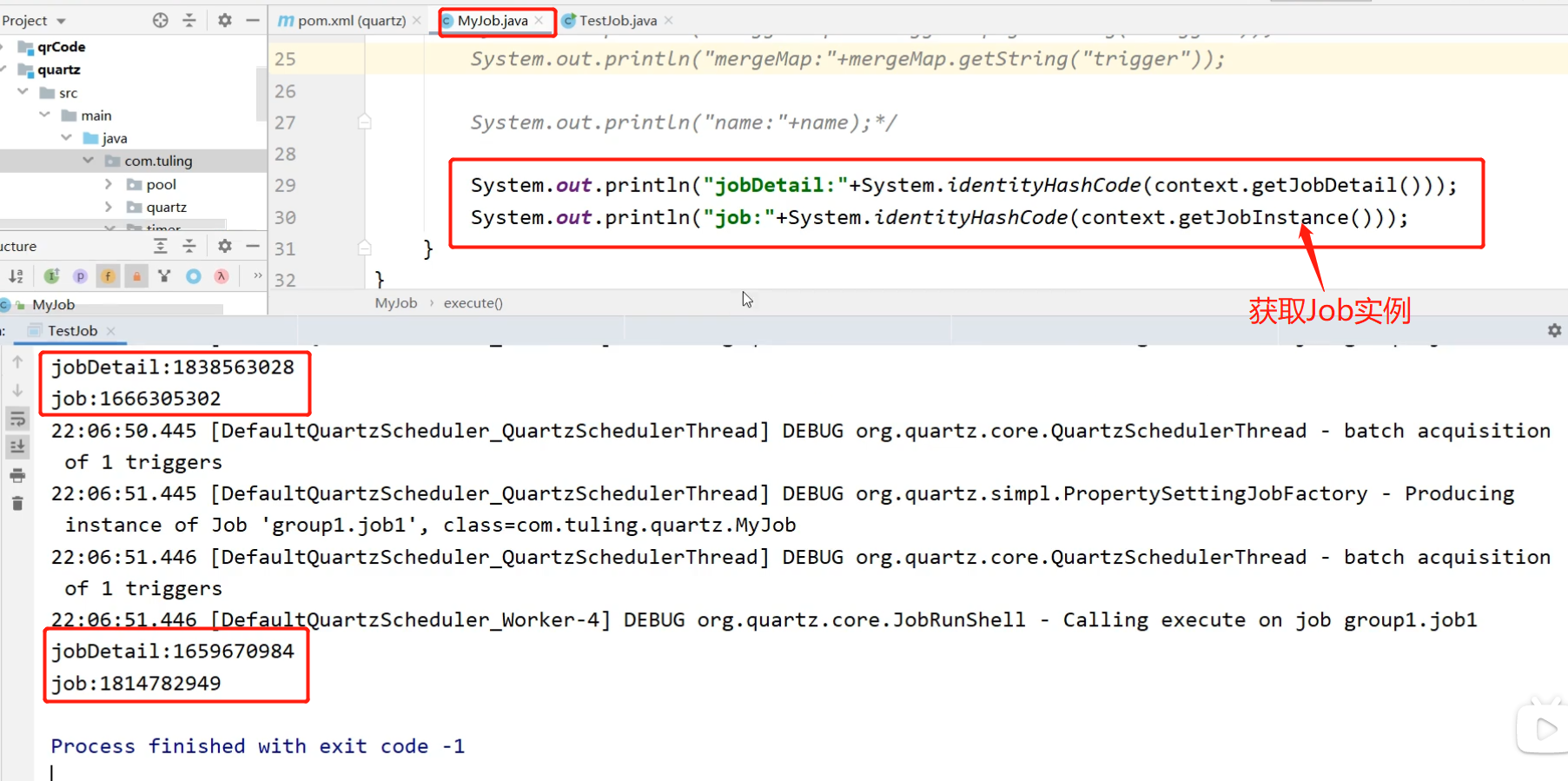Toggle the blue circle filter in Structure
Screen dimensions: 1568x781
194,276
